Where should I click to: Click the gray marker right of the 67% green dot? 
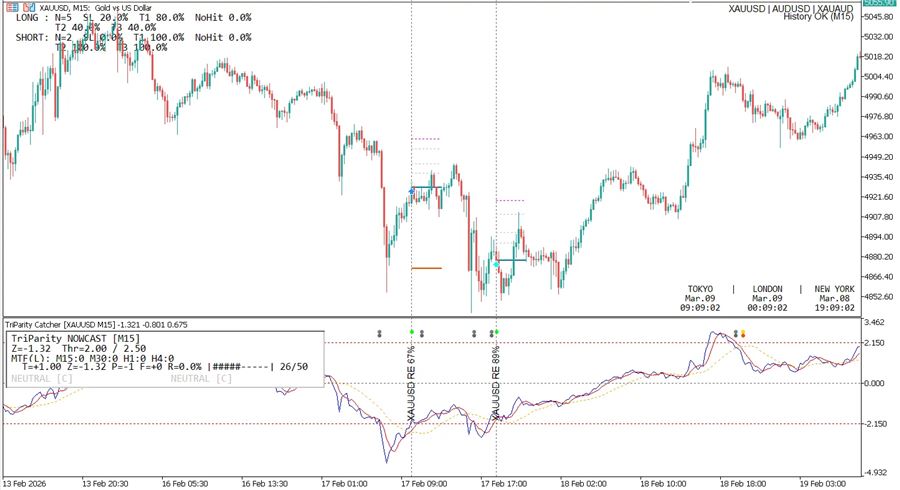(x=422, y=333)
